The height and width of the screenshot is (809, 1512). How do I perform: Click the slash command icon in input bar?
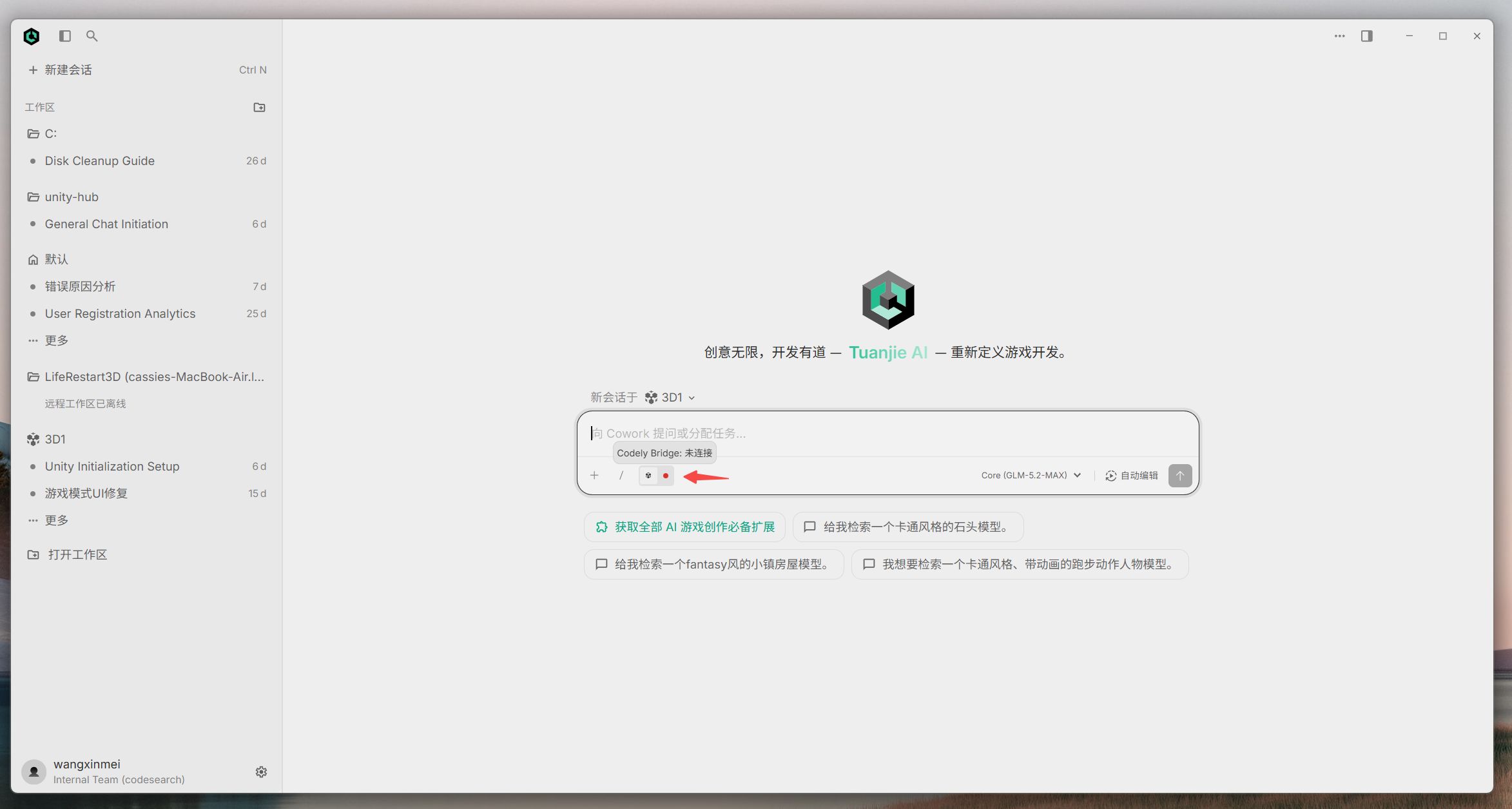click(621, 476)
